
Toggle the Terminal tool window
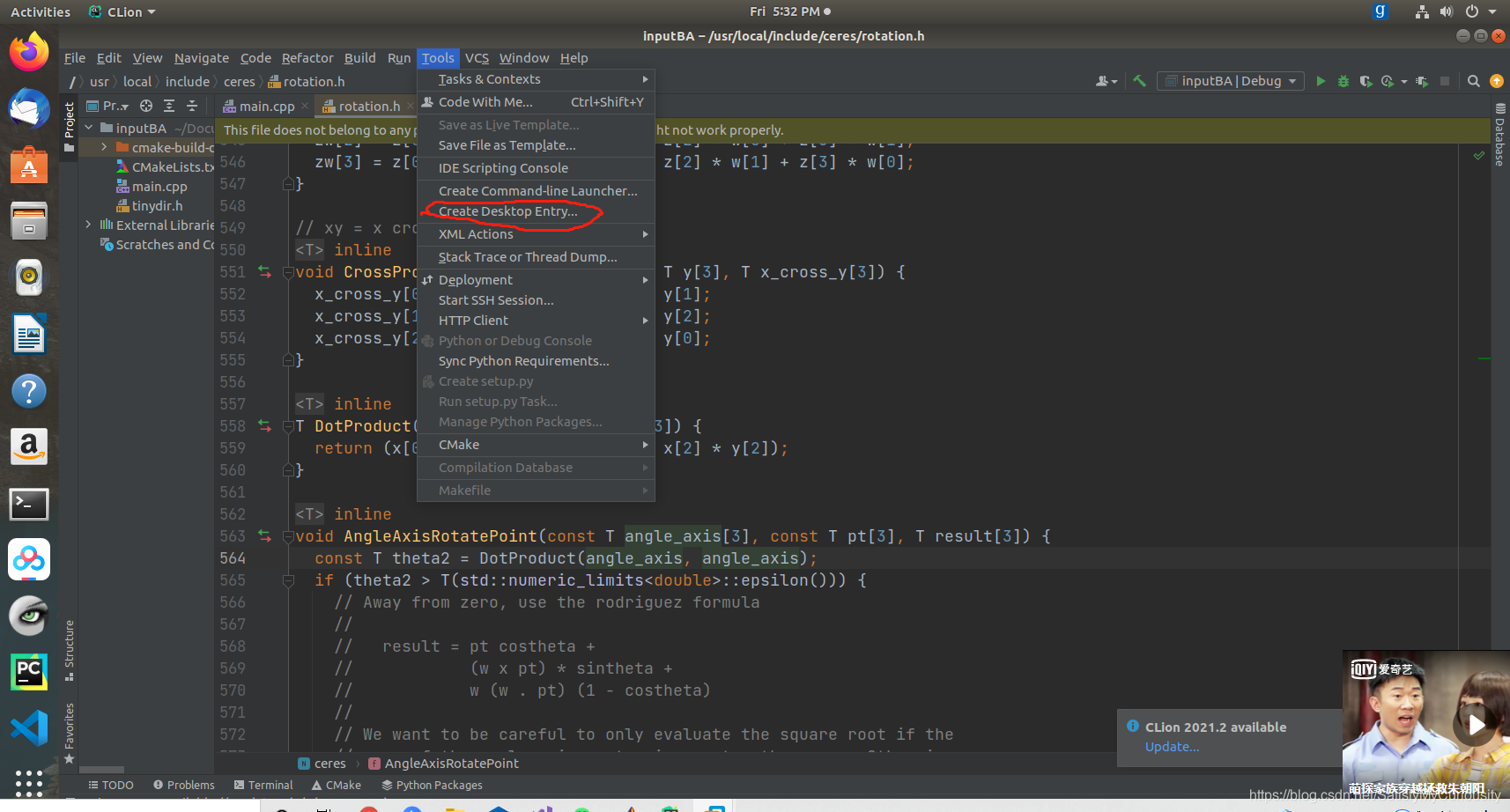263,785
